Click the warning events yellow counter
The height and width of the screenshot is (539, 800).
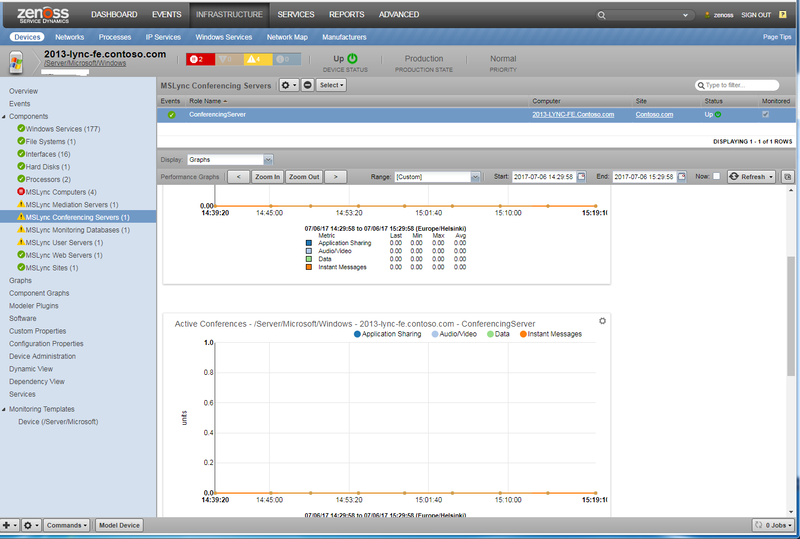[258, 59]
